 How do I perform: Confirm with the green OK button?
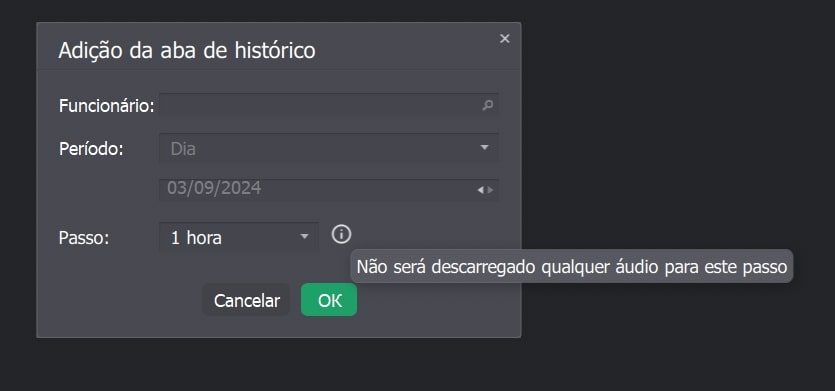click(x=329, y=300)
